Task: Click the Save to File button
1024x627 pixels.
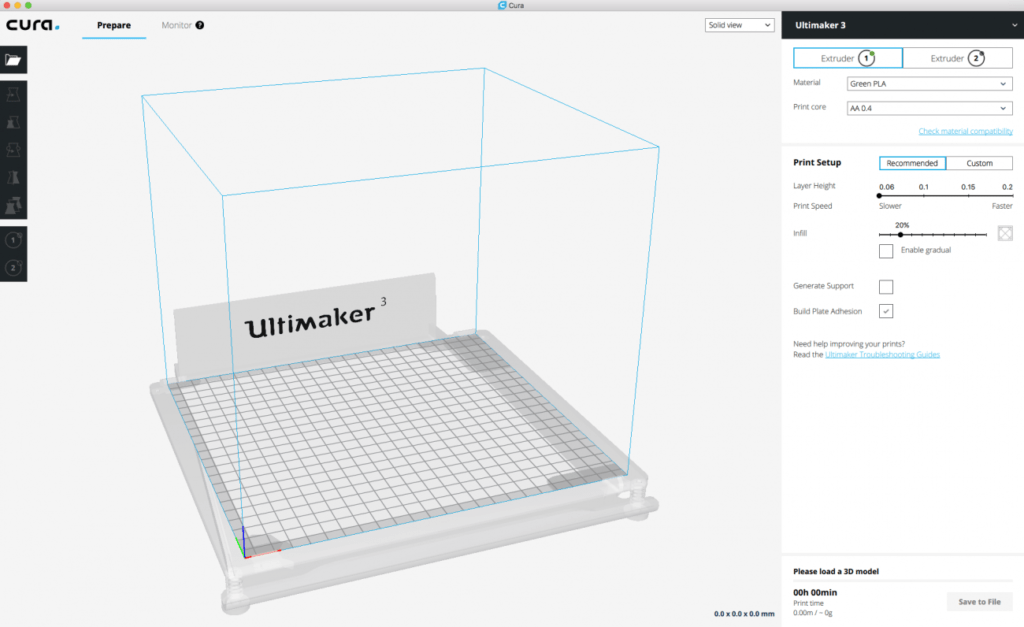Action: click(979, 601)
